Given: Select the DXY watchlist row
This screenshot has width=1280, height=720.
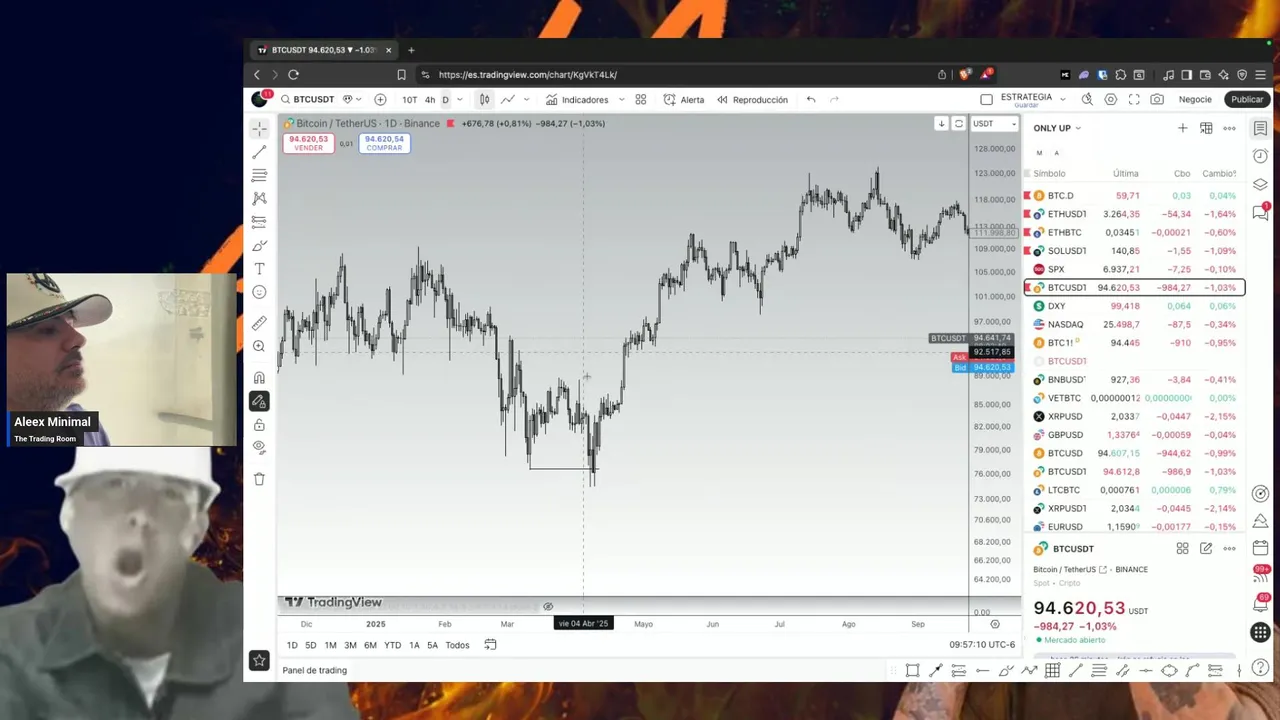Looking at the screenshot, I should pyautogui.click(x=1133, y=306).
